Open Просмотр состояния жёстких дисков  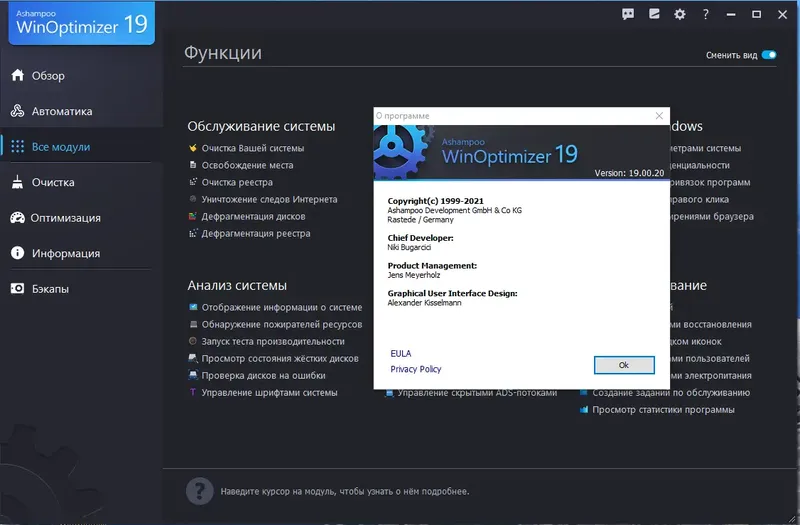[280, 359]
